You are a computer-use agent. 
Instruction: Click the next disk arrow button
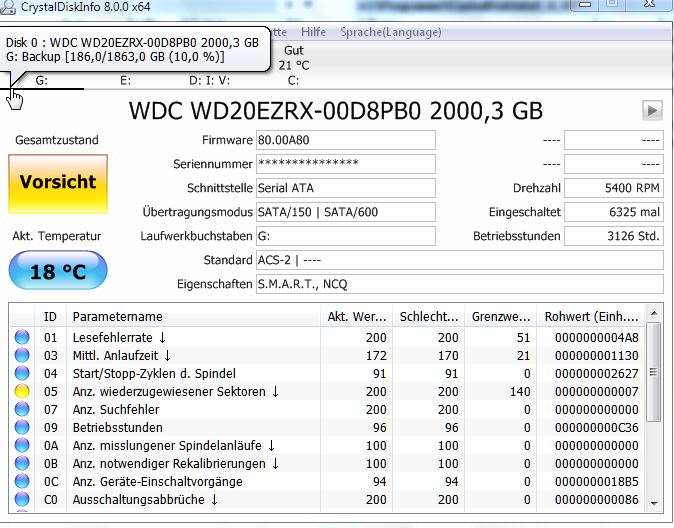tap(652, 111)
